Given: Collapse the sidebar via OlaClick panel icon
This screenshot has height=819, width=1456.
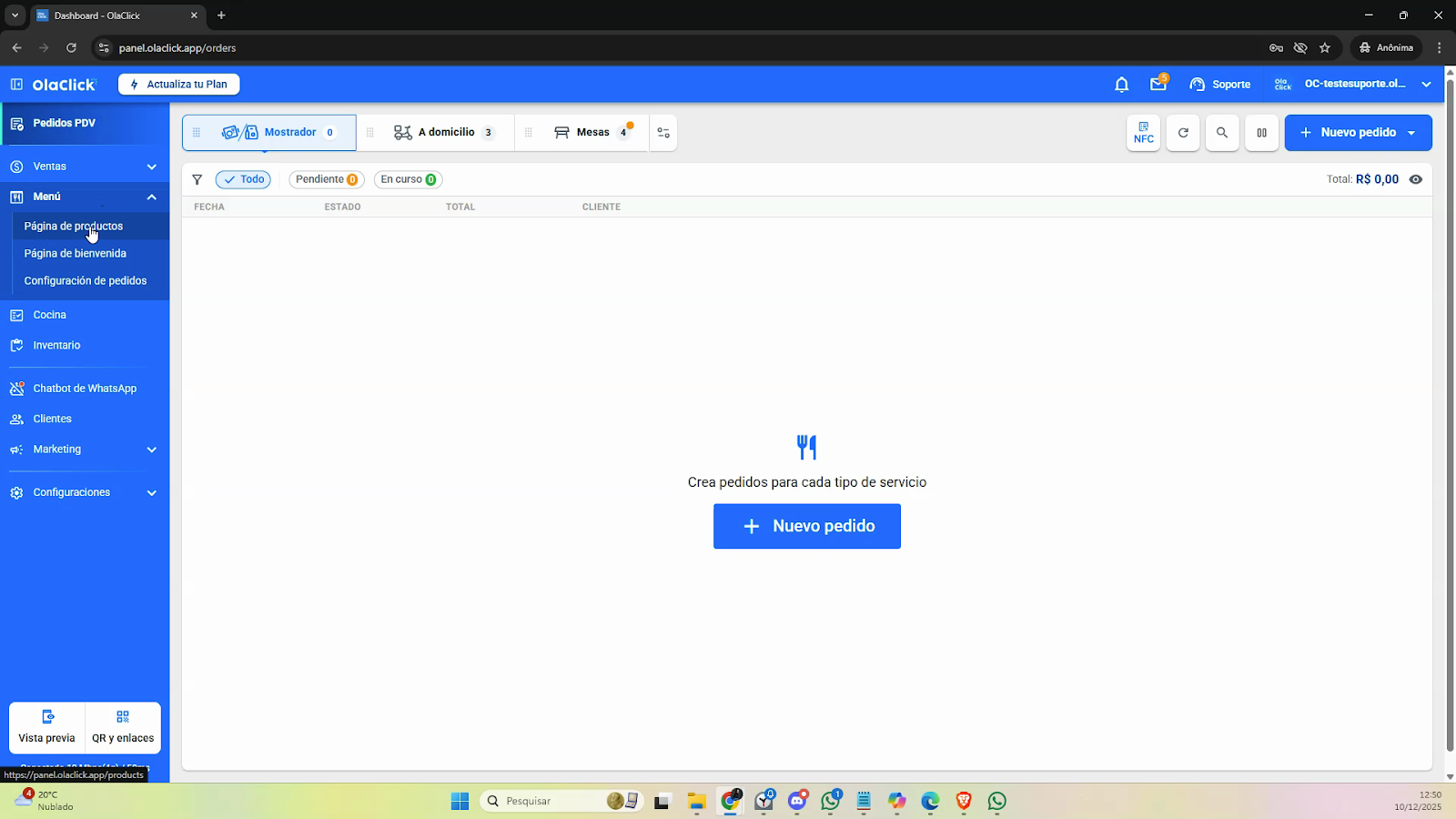Looking at the screenshot, I should tap(16, 85).
